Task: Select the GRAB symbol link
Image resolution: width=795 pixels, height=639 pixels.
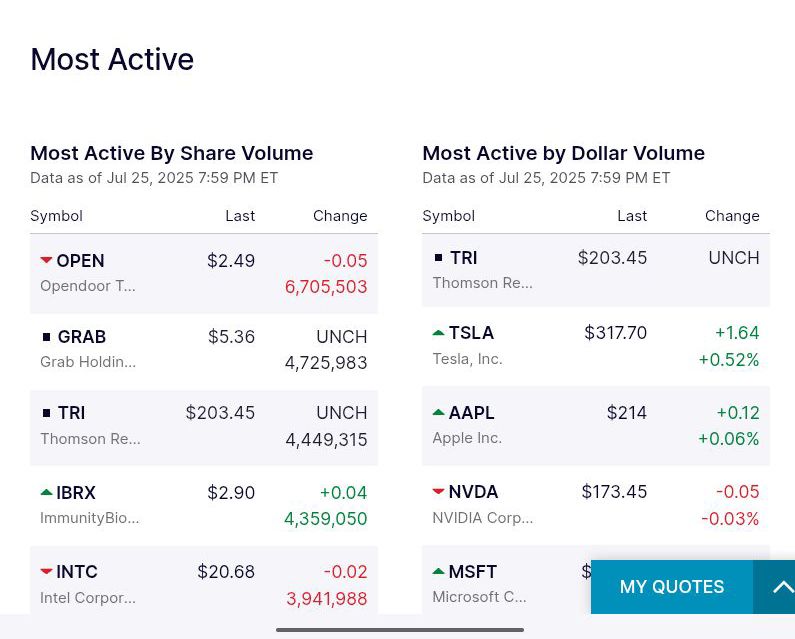Action: tap(81, 337)
